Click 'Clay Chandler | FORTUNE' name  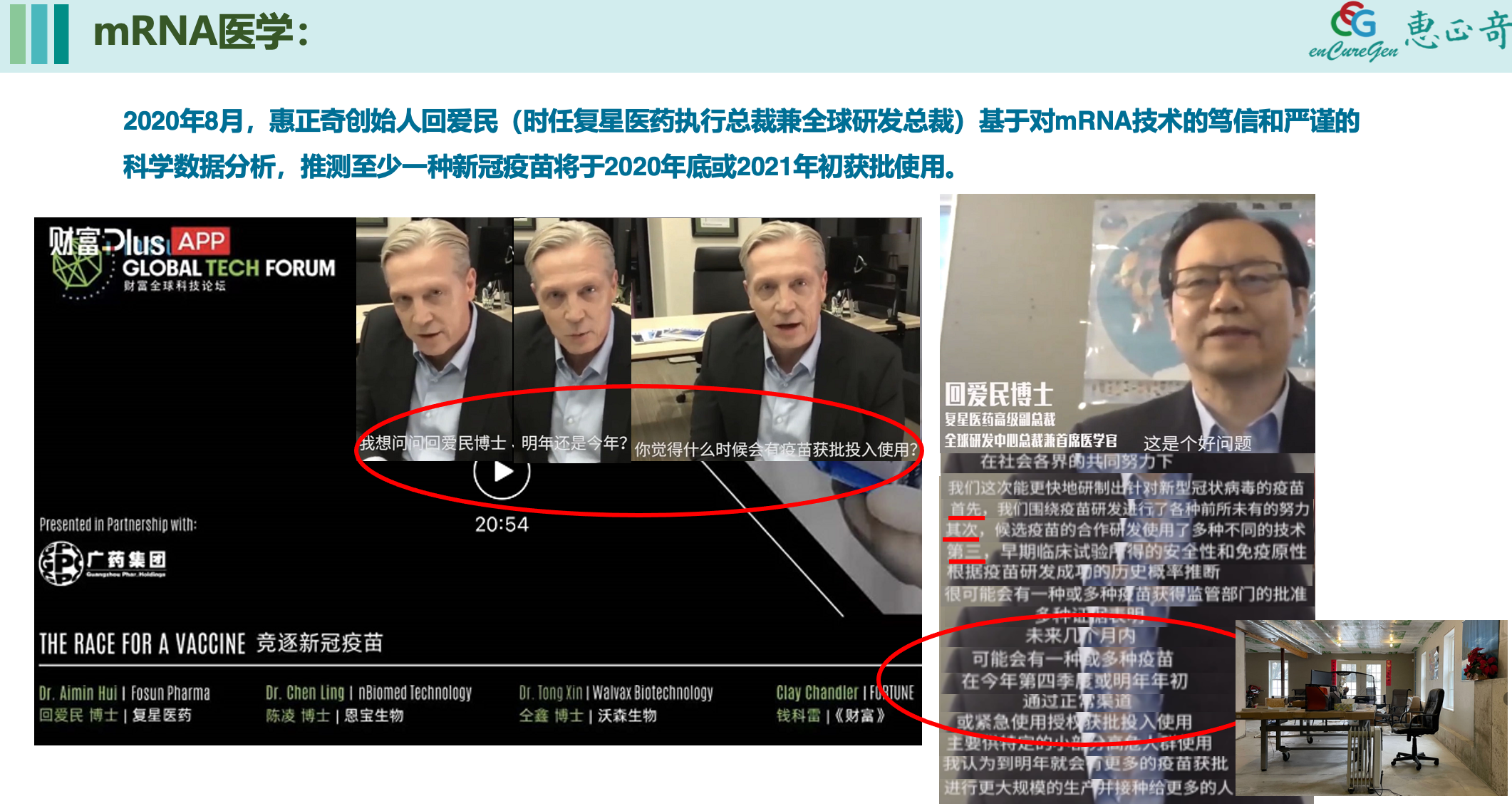tap(845, 693)
